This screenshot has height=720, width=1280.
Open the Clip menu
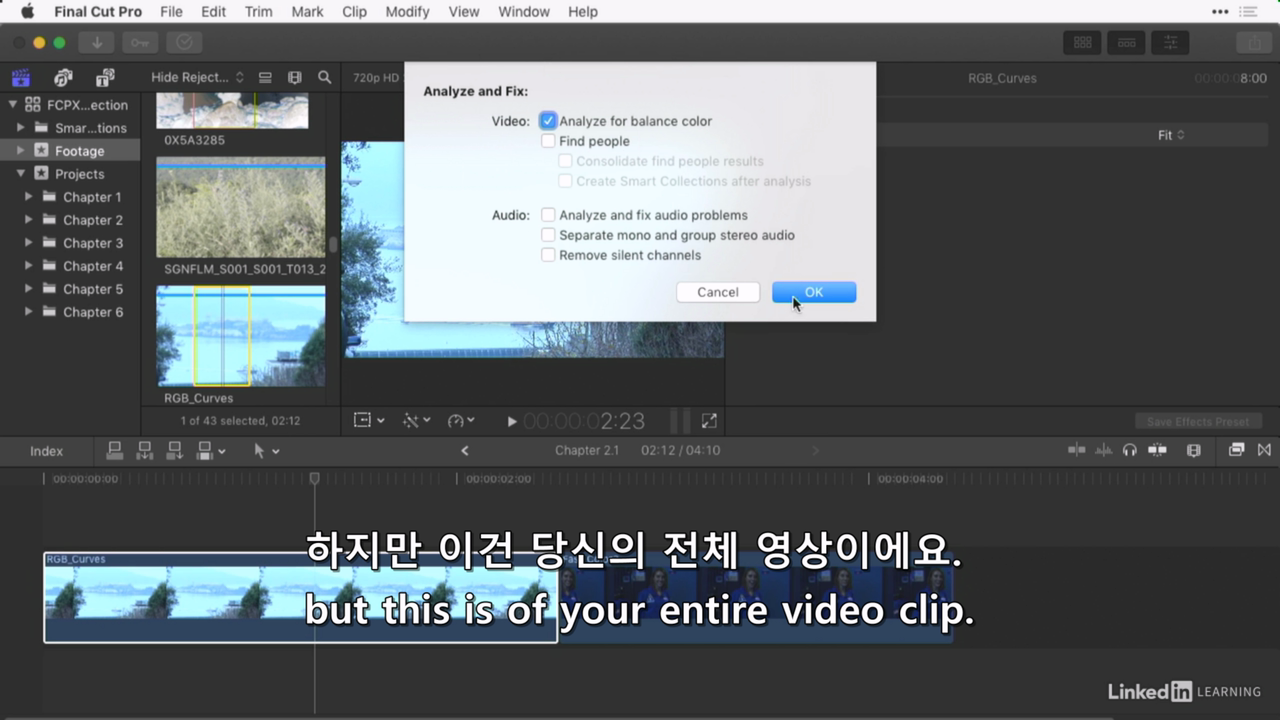tap(354, 12)
